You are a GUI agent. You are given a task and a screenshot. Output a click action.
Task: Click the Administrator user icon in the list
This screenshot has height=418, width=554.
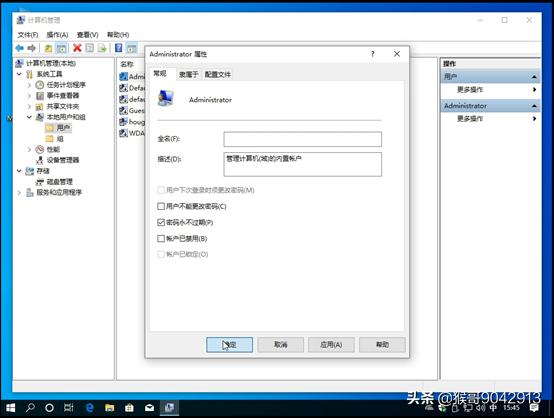click(x=123, y=76)
